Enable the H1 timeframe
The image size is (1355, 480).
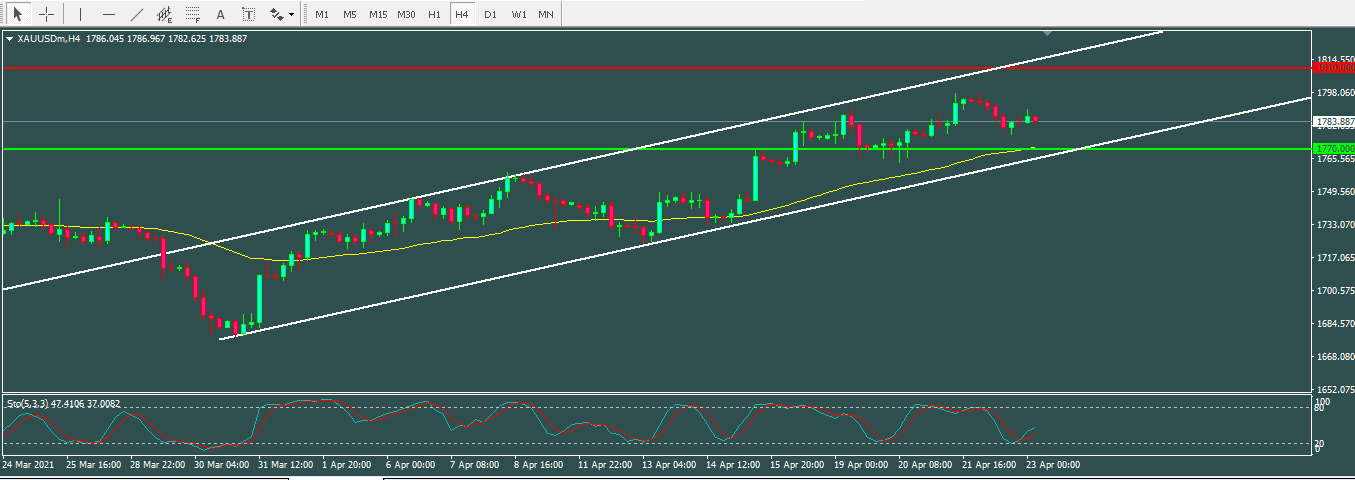pyautogui.click(x=434, y=15)
